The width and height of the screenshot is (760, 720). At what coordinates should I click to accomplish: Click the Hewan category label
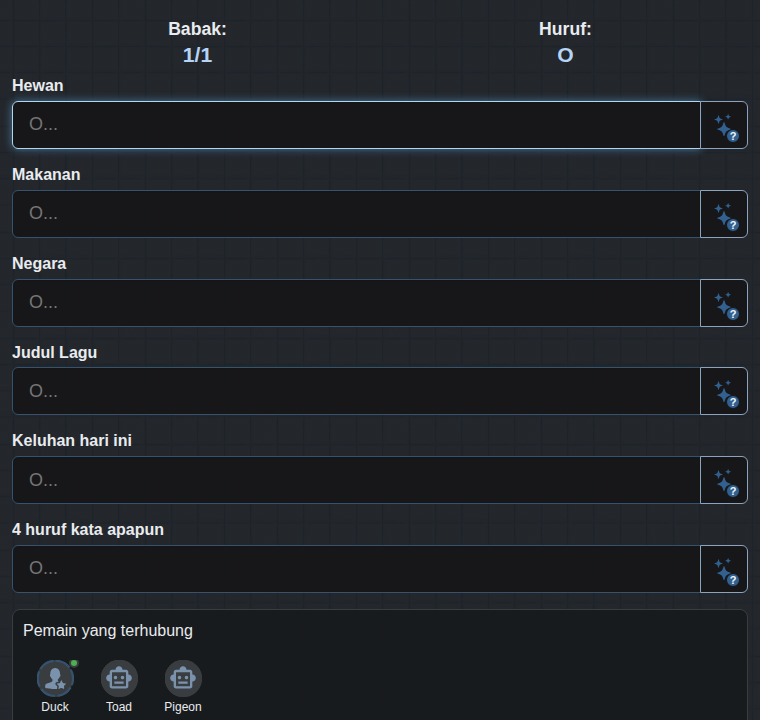pos(38,85)
